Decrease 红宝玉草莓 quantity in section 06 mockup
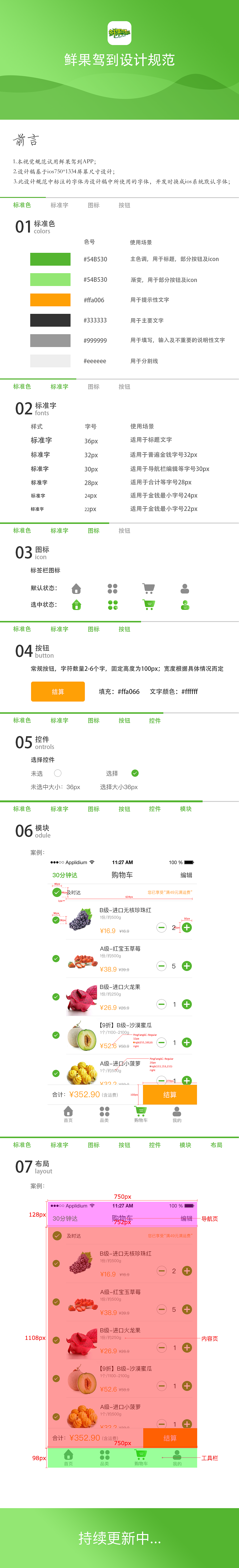This screenshot has width=239, height=1568. pyautogui.click(x=161, y=966)
